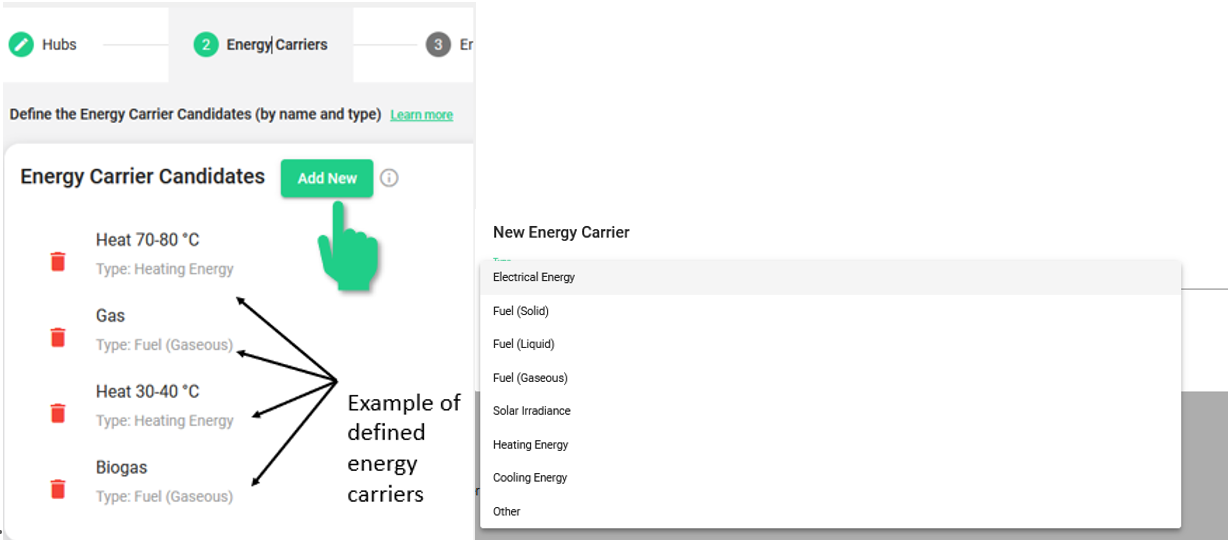The height and width of the screenshot is (540, 1228).
Task: Go to the Hubs step tab
Action: (x=59, y=45)
